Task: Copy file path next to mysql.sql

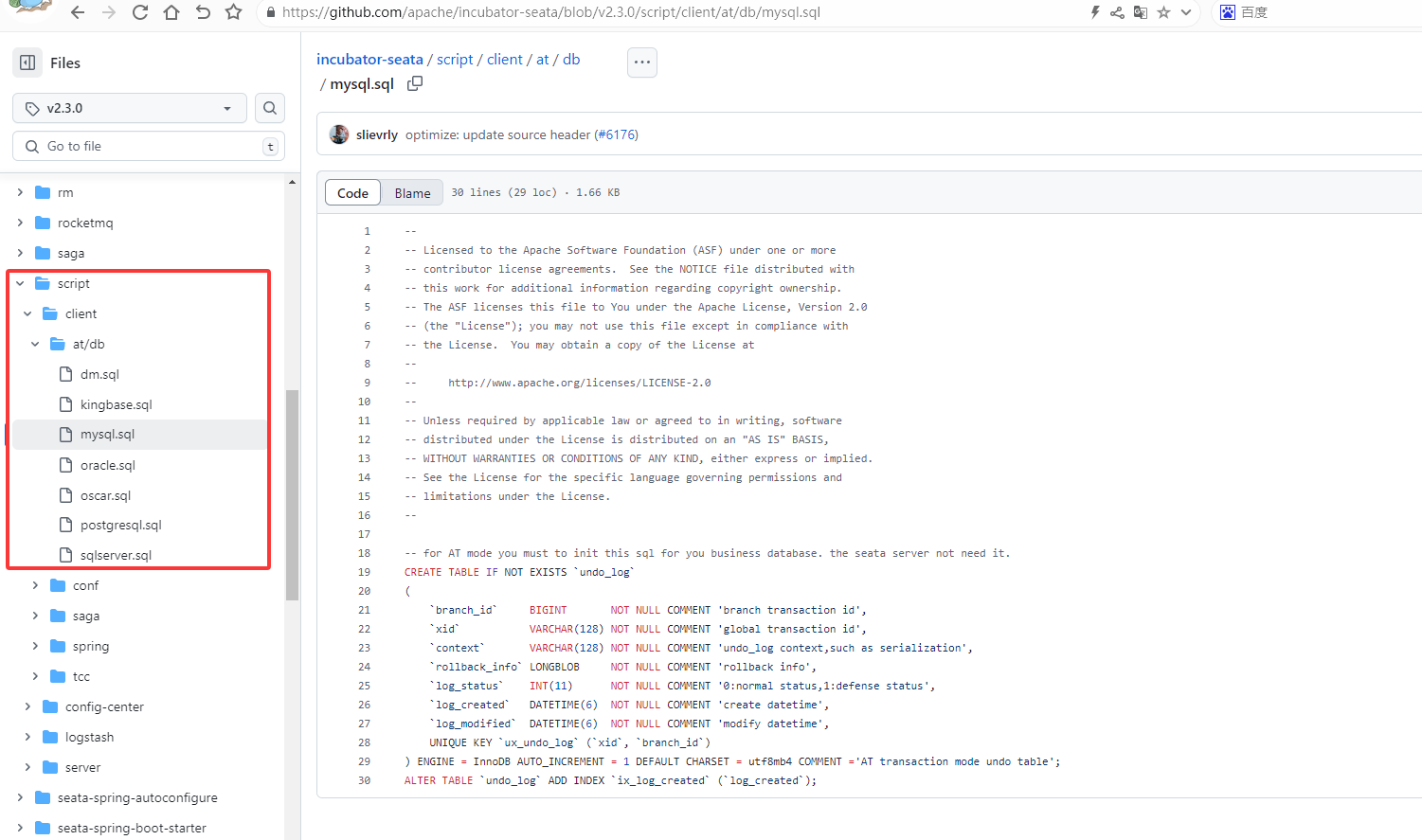Action: click(x=415, y=83)
